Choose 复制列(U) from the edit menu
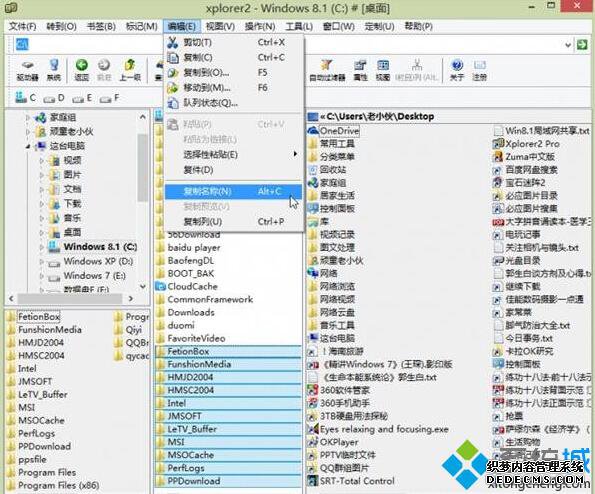The width and height of the screenshot is (595, 494). coord(233,222)
